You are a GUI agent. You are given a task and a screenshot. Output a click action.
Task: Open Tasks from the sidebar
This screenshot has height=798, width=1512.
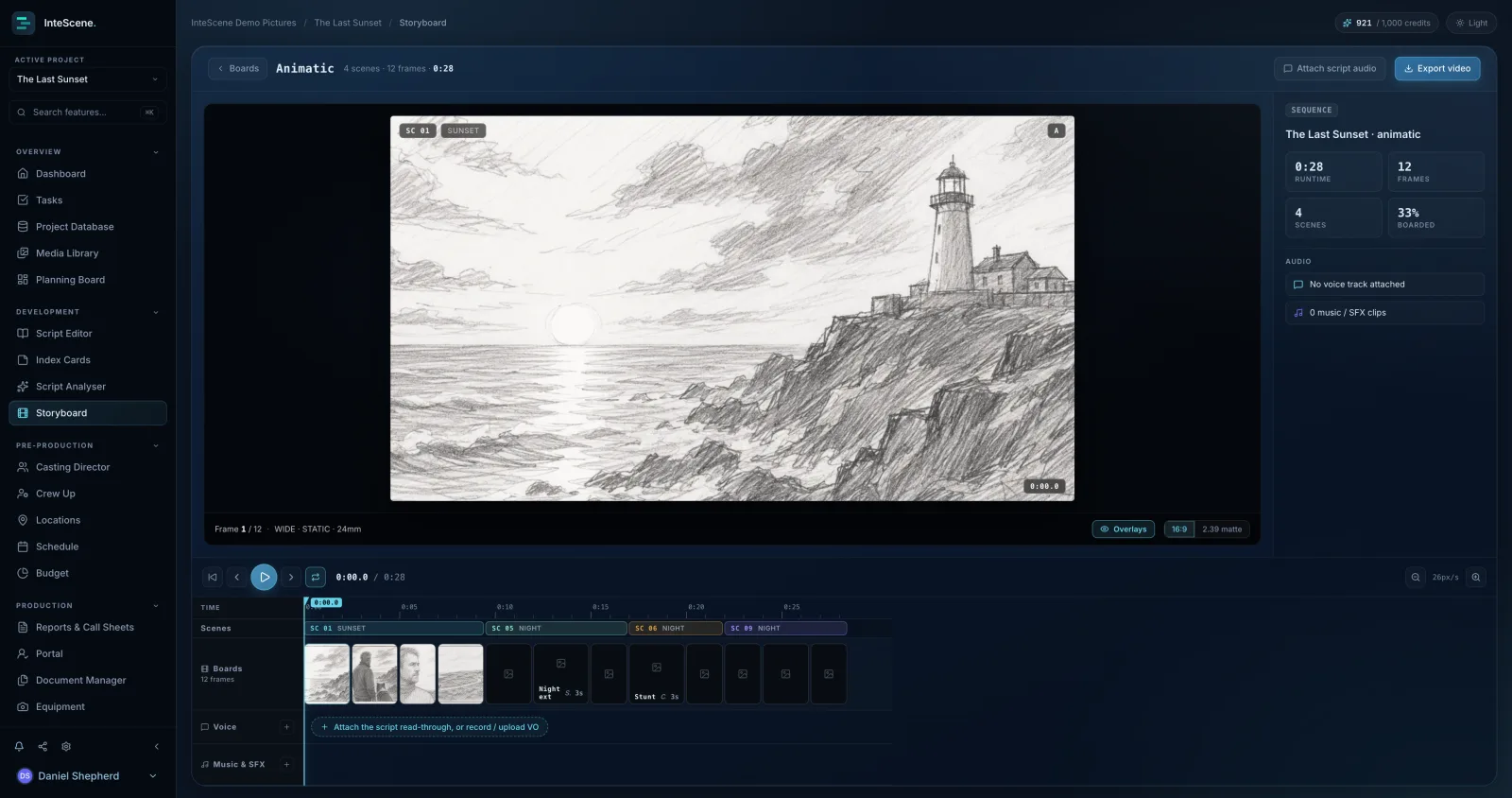pos(88,200)
